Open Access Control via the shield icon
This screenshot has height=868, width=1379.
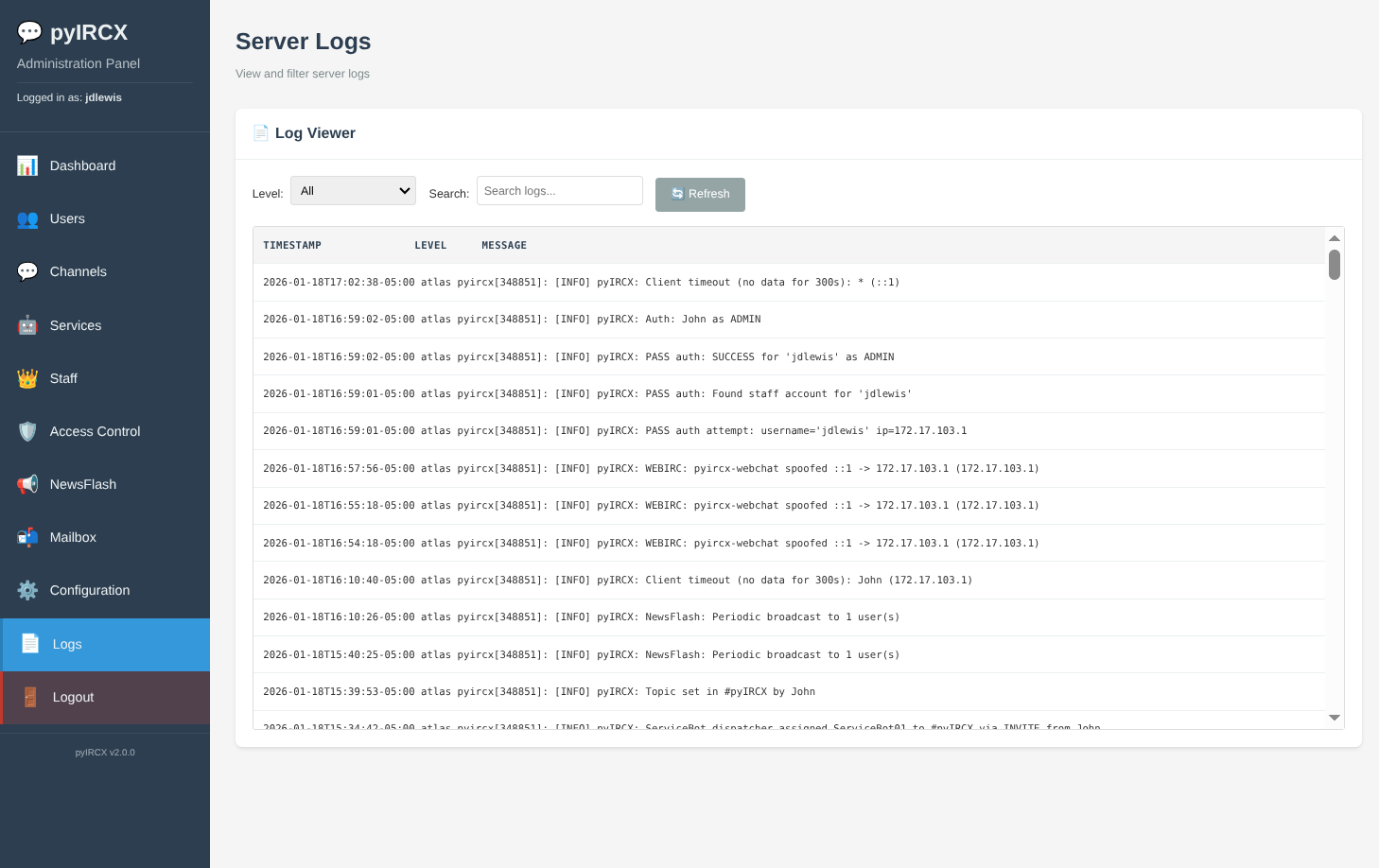click(27, 431)
